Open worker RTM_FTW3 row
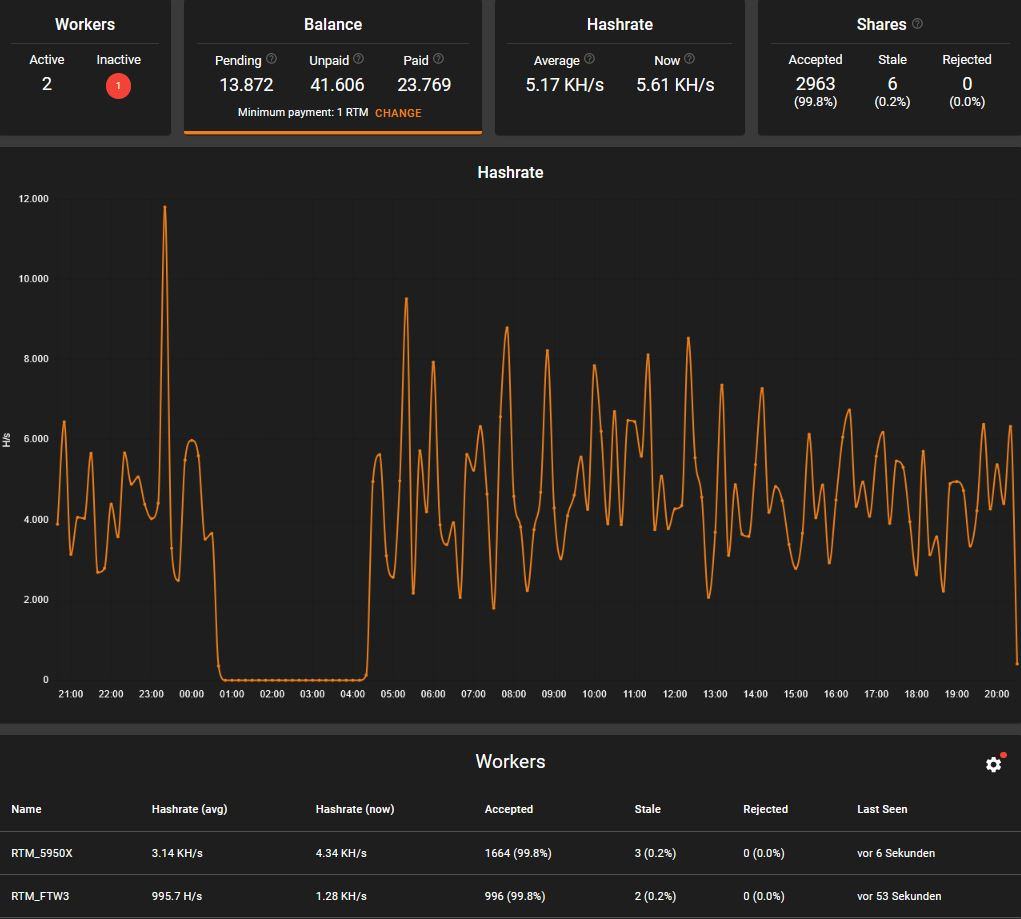The width and height of the screenshot is (1021, 919). [x=510, y=896]
